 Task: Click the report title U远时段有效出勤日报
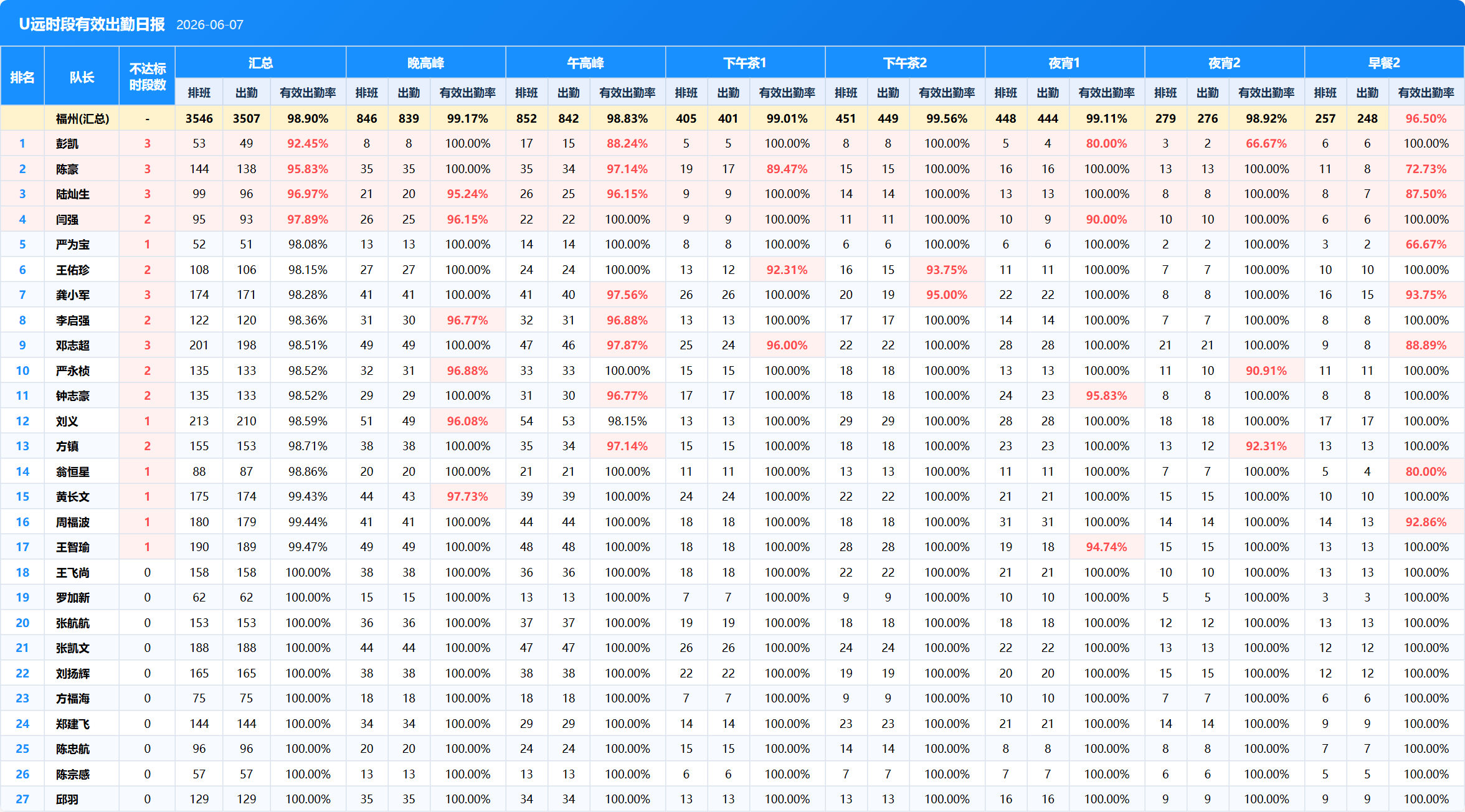point(92,24)
